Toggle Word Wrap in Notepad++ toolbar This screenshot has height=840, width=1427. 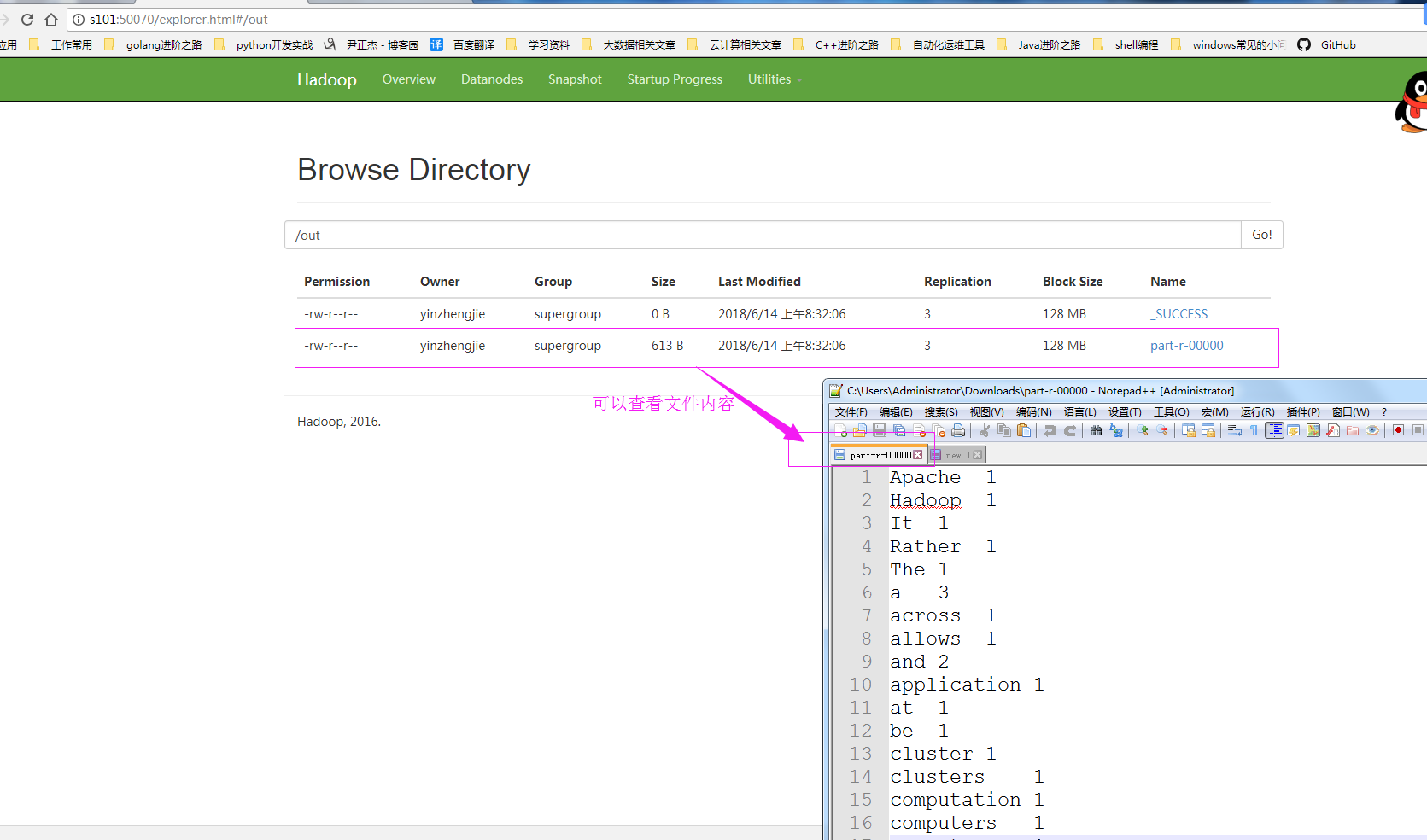pyautogui.click(x=1235, y=431)
